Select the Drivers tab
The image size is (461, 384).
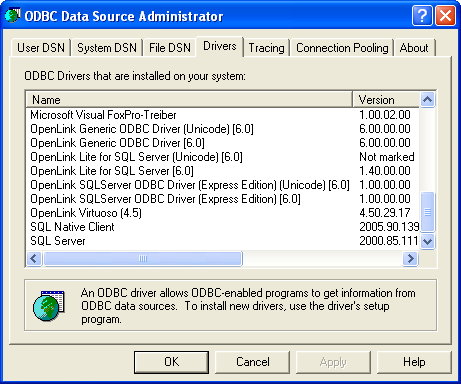(x=220, y=46)
